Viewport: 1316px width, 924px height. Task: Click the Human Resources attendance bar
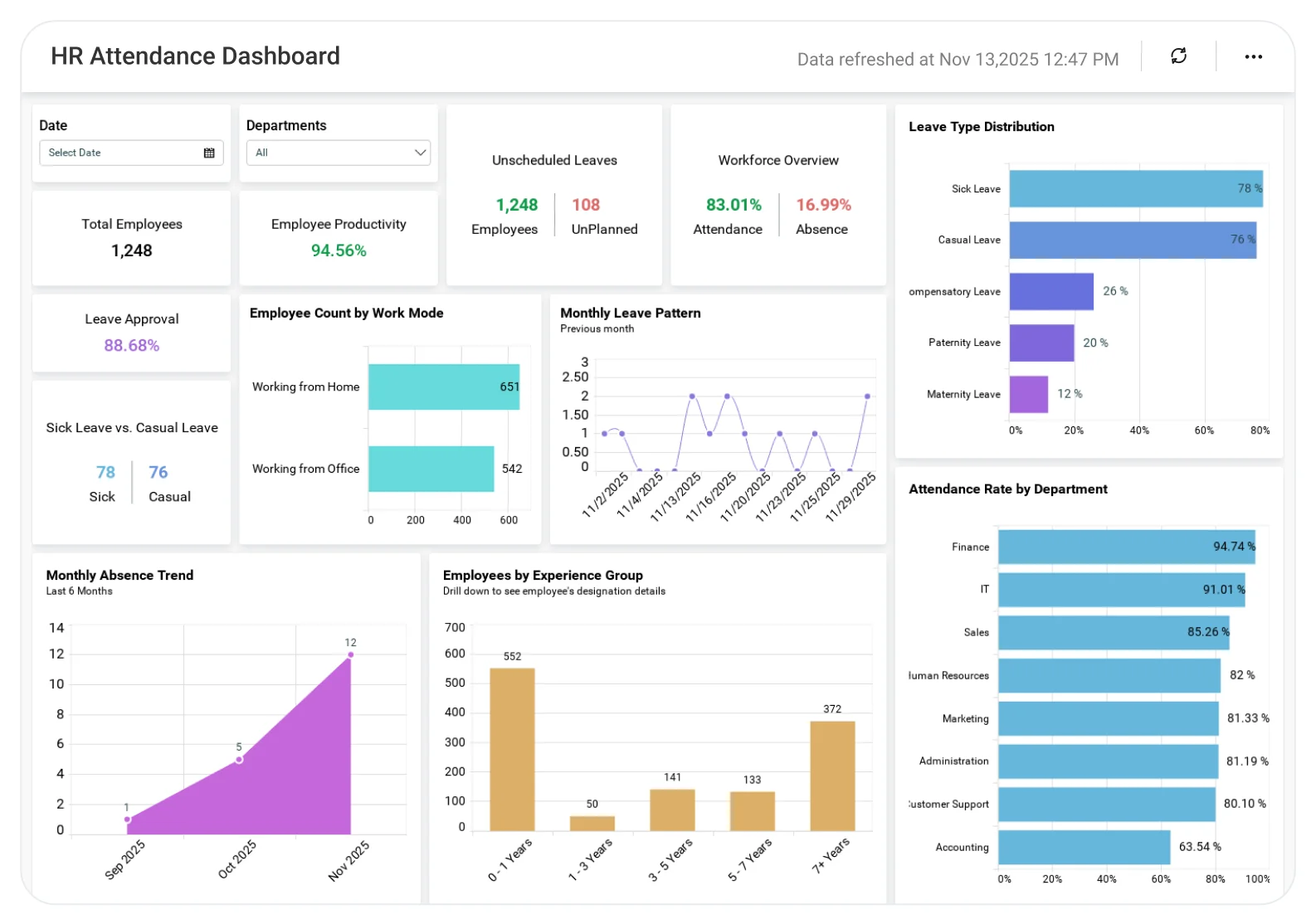tap(1109, 675)
